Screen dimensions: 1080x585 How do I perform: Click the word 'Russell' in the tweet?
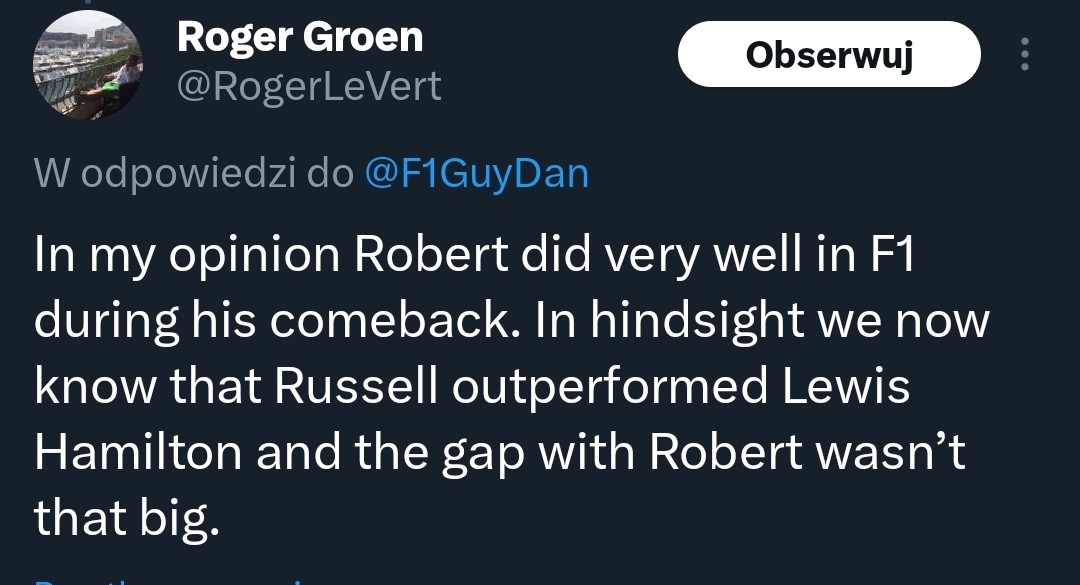point(362,388)
